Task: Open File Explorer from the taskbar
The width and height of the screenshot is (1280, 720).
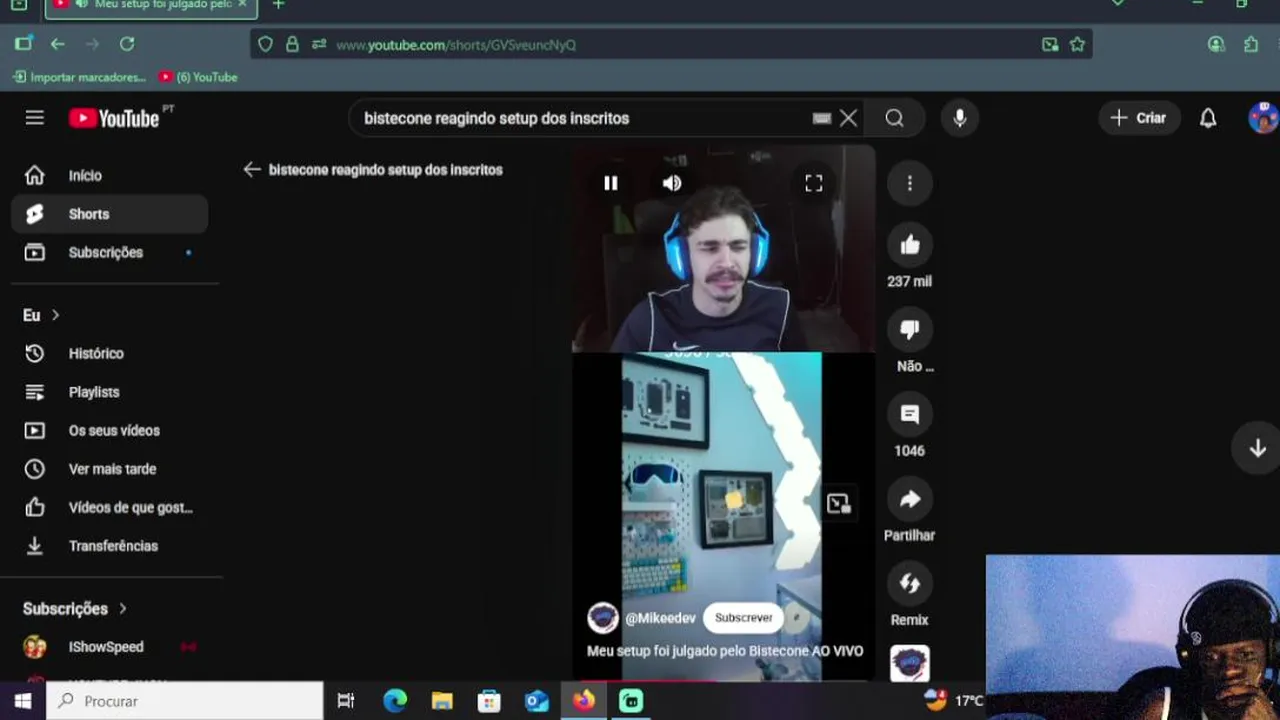Action: click(x=442, y=701)
